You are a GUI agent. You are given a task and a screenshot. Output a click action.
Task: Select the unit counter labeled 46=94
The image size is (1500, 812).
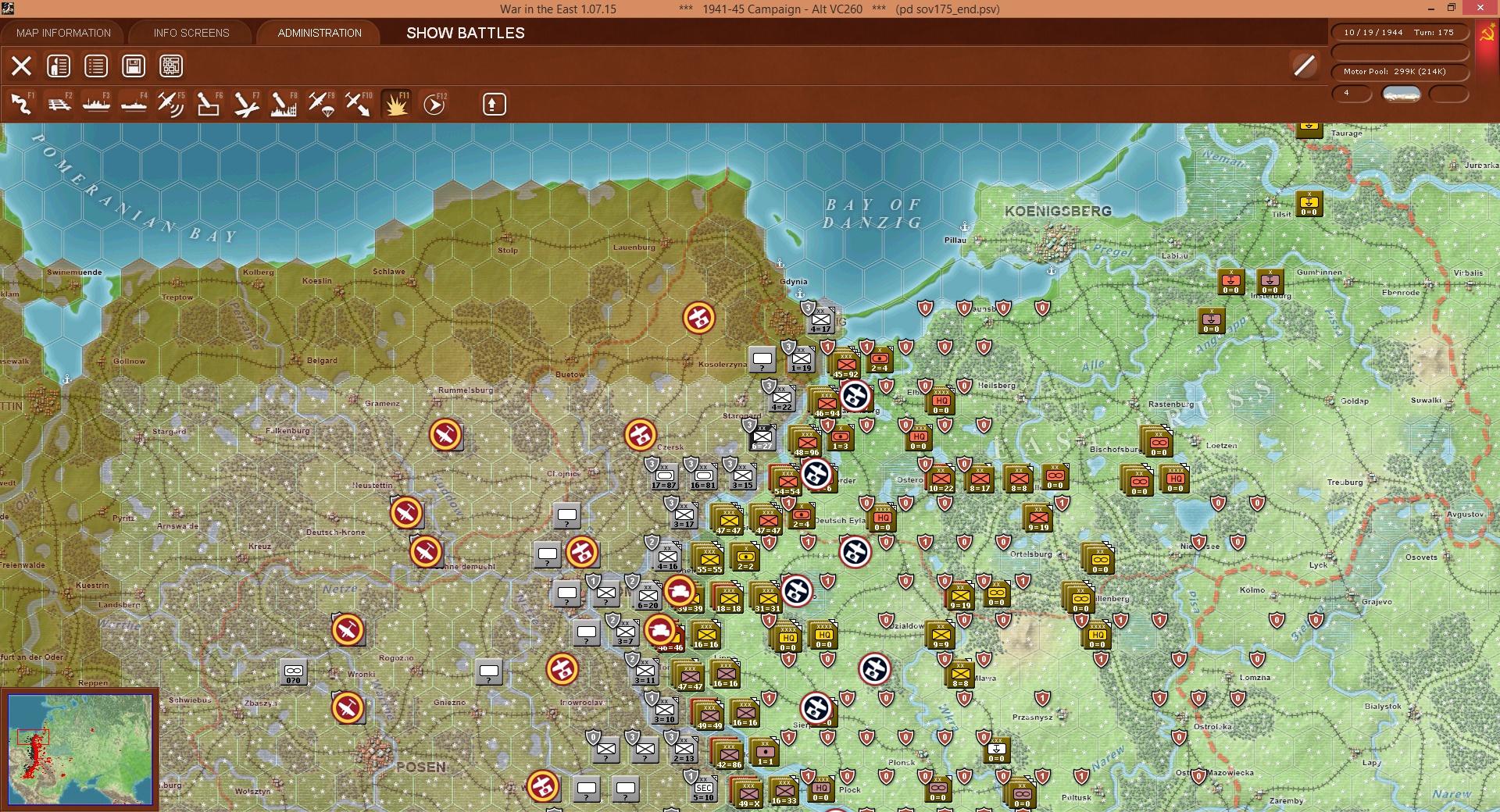tap(827, 404)
